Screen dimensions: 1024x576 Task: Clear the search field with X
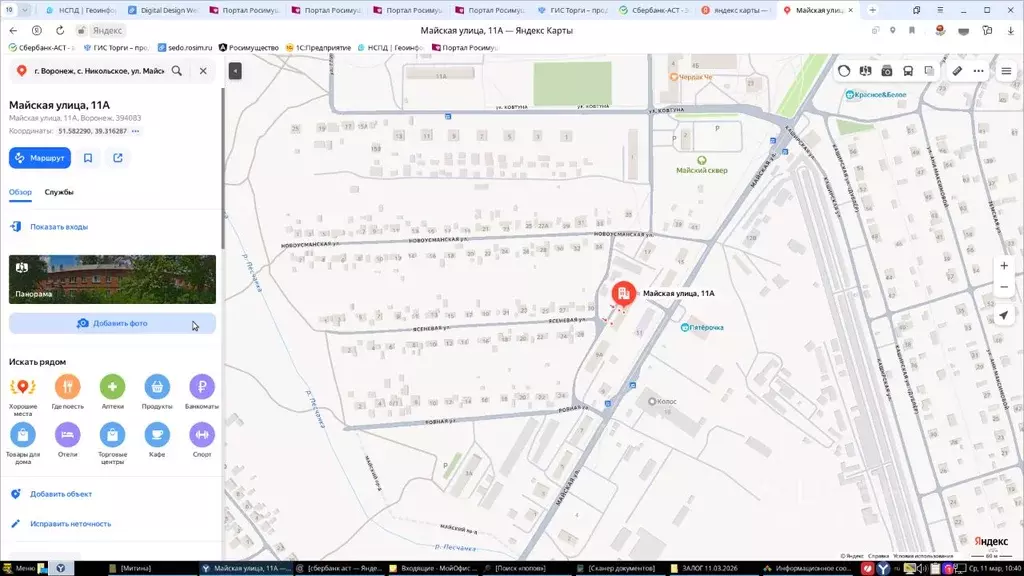point(203,71)
